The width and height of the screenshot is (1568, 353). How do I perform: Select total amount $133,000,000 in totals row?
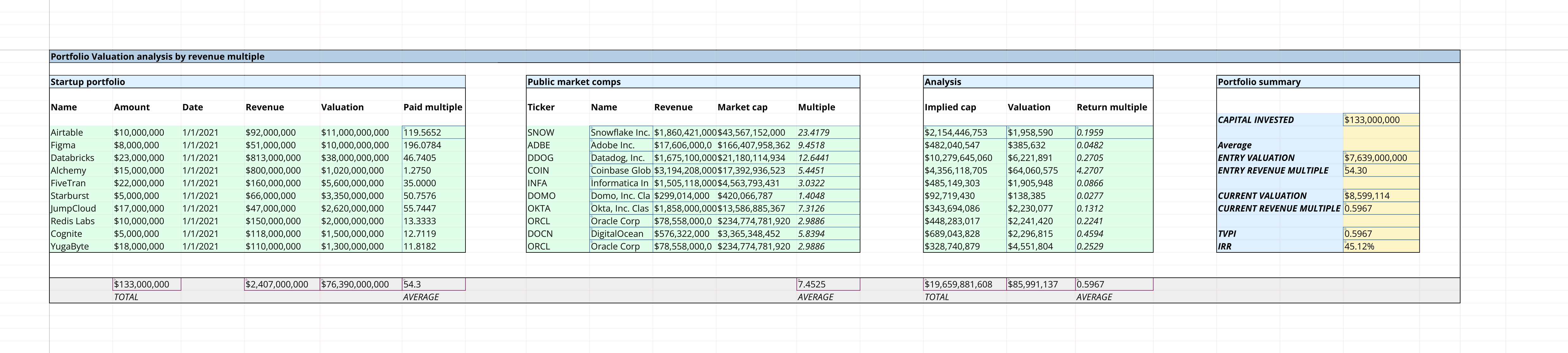[147, 284]
